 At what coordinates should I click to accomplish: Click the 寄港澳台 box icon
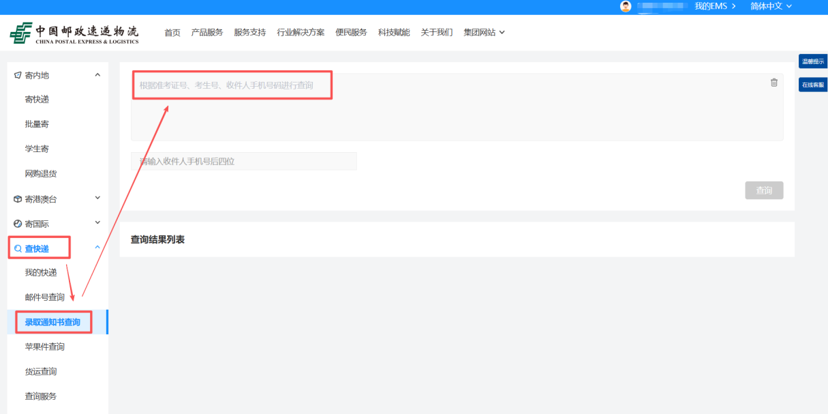click(17, 199)
